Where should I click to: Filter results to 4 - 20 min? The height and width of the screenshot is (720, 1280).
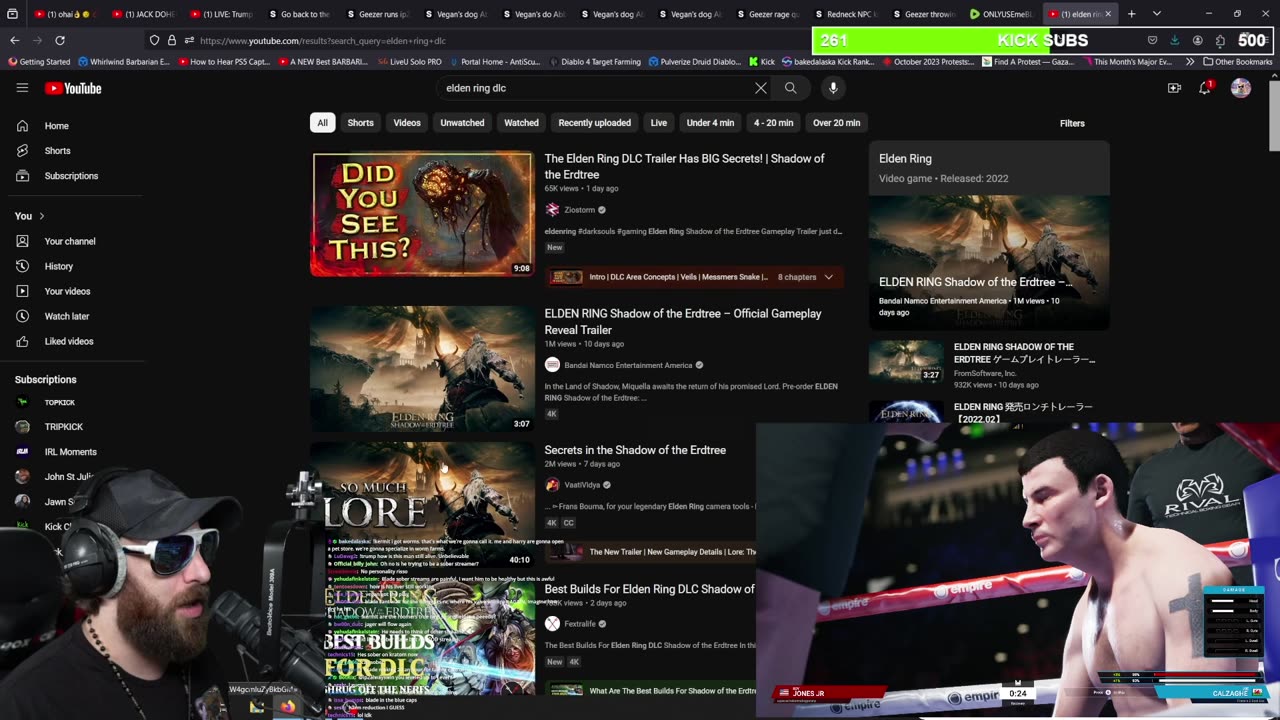(x=773, y=123)
